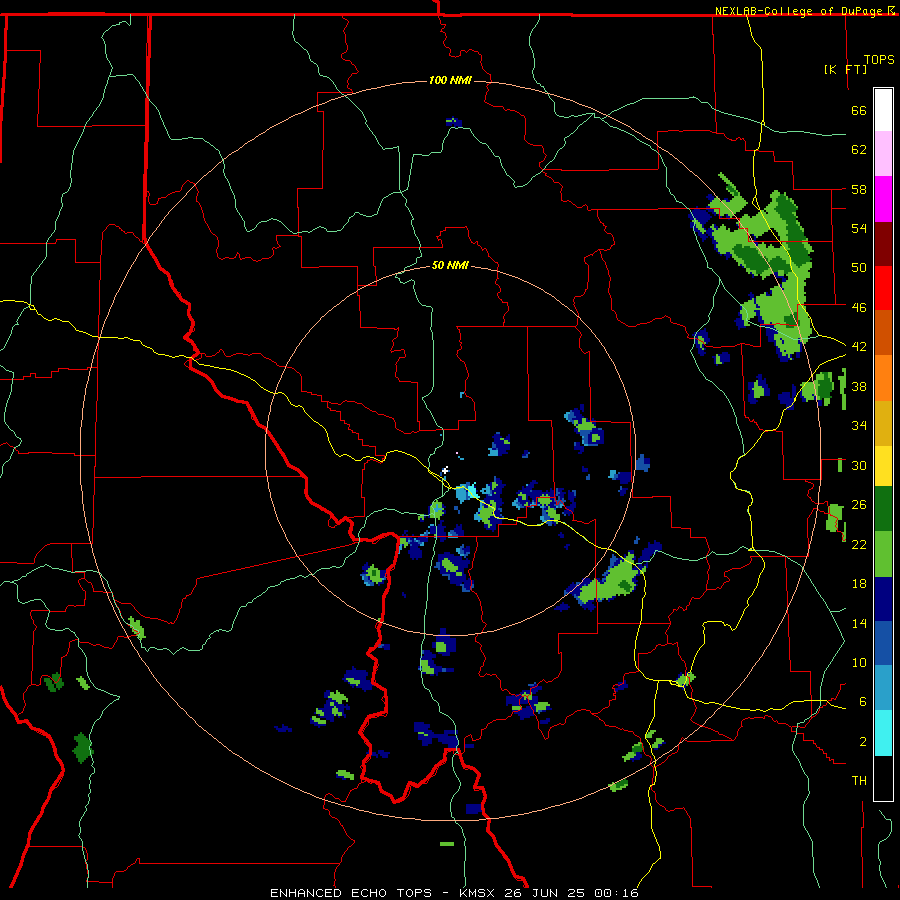The image size is (900, 900).
Task: Click the white swatch in the tops legend
Action: [x=883, y=110]
